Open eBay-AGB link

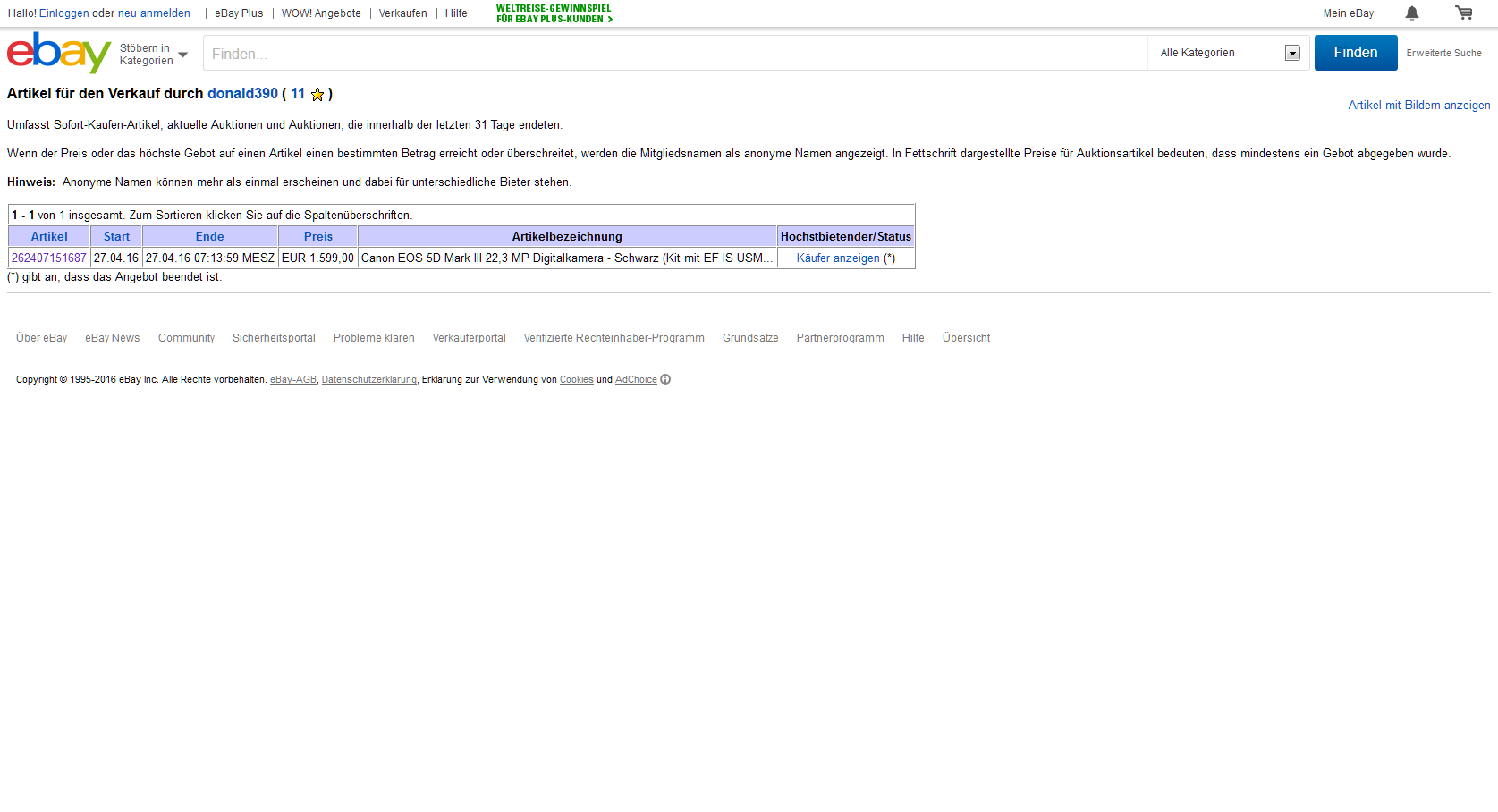click(x=293, y=380)
